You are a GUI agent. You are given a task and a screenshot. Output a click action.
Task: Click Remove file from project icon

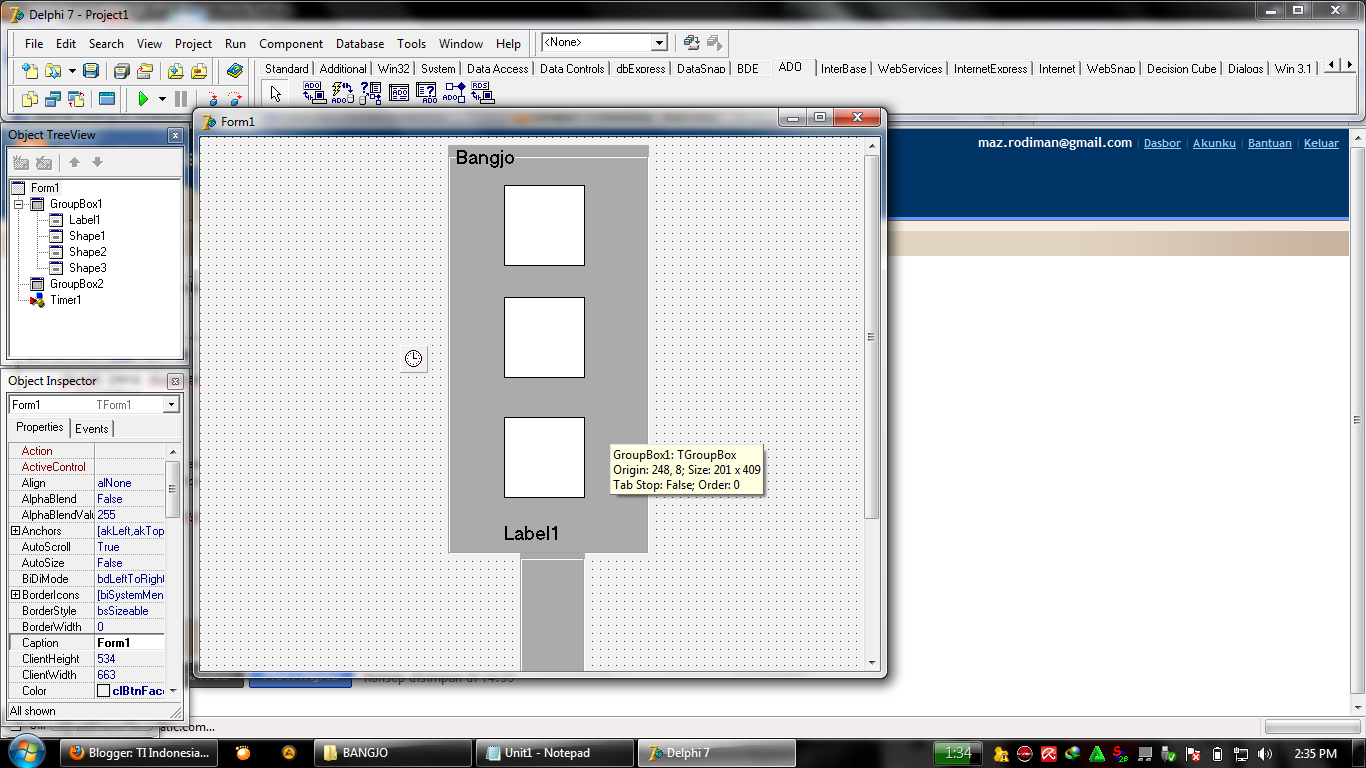coord(199,71)
